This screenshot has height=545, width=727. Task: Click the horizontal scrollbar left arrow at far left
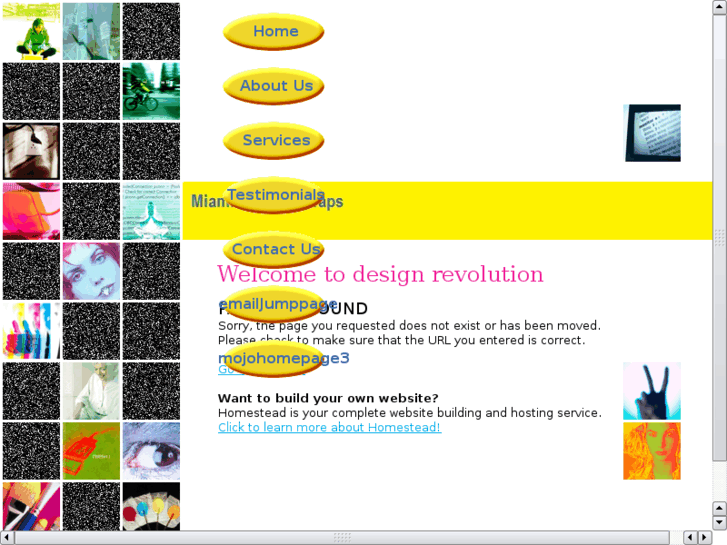coord(7,538)
